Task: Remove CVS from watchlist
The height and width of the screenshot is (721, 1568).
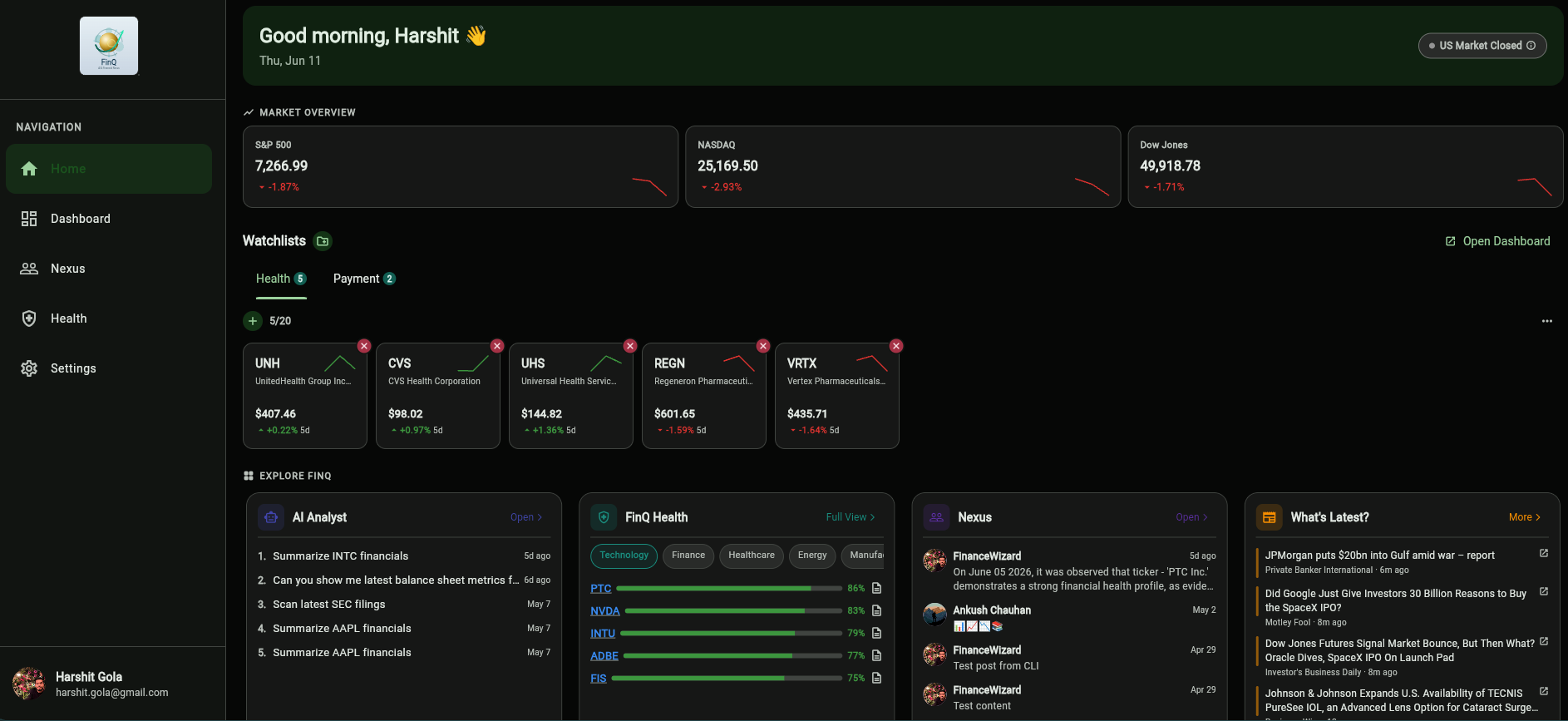Action: coord(497,346)
